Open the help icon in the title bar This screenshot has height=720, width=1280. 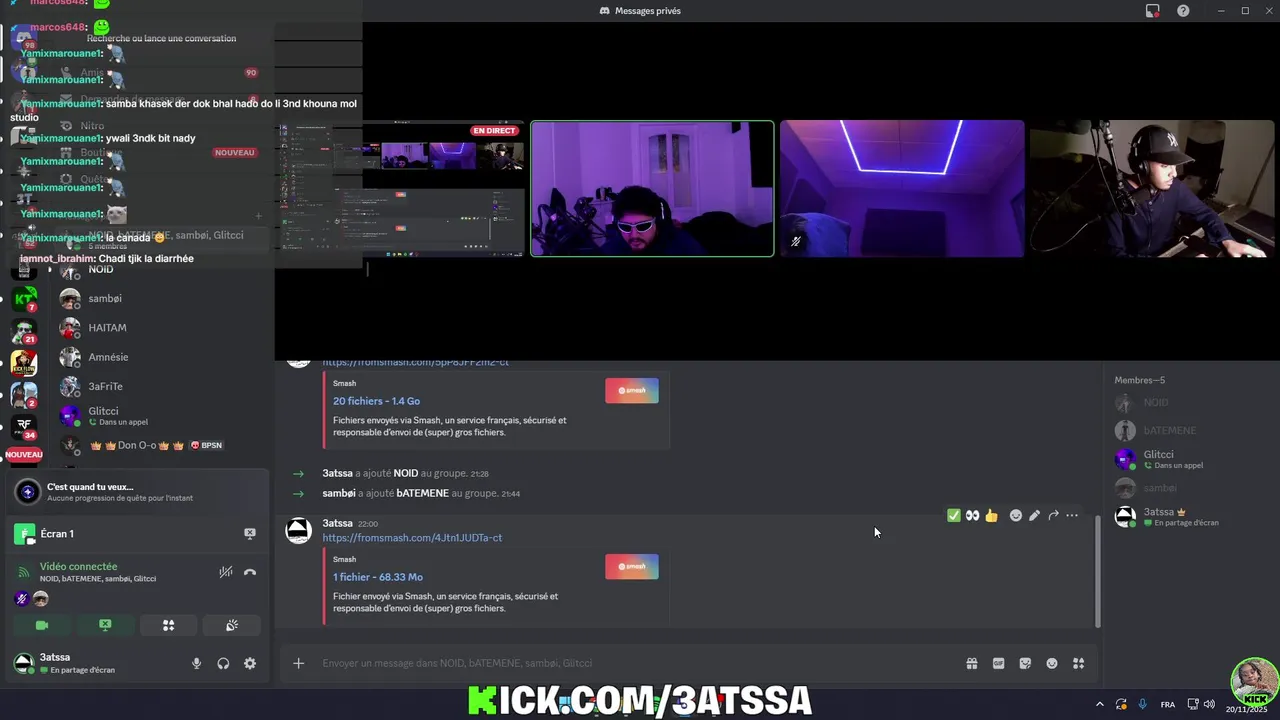pyautogui.click(x=1184, y=11)
